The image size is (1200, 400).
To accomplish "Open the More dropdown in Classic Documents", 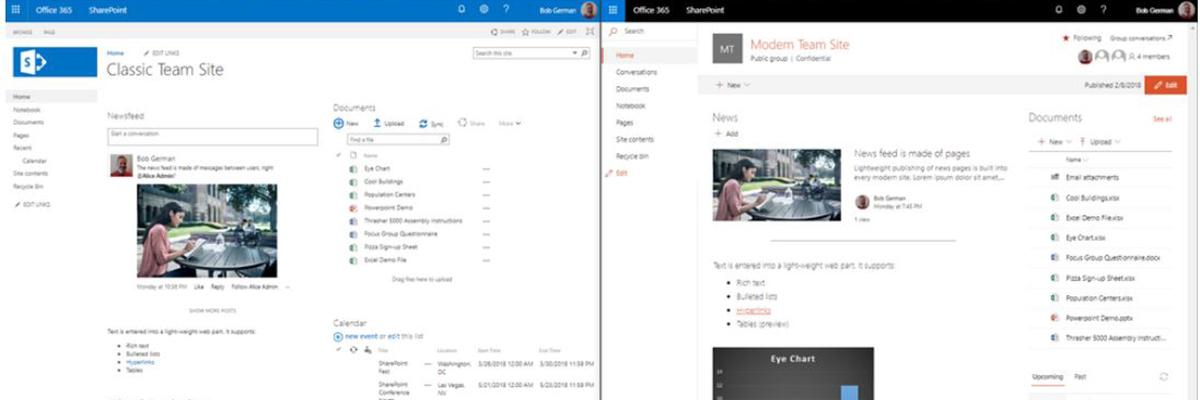I will point(510,123).
